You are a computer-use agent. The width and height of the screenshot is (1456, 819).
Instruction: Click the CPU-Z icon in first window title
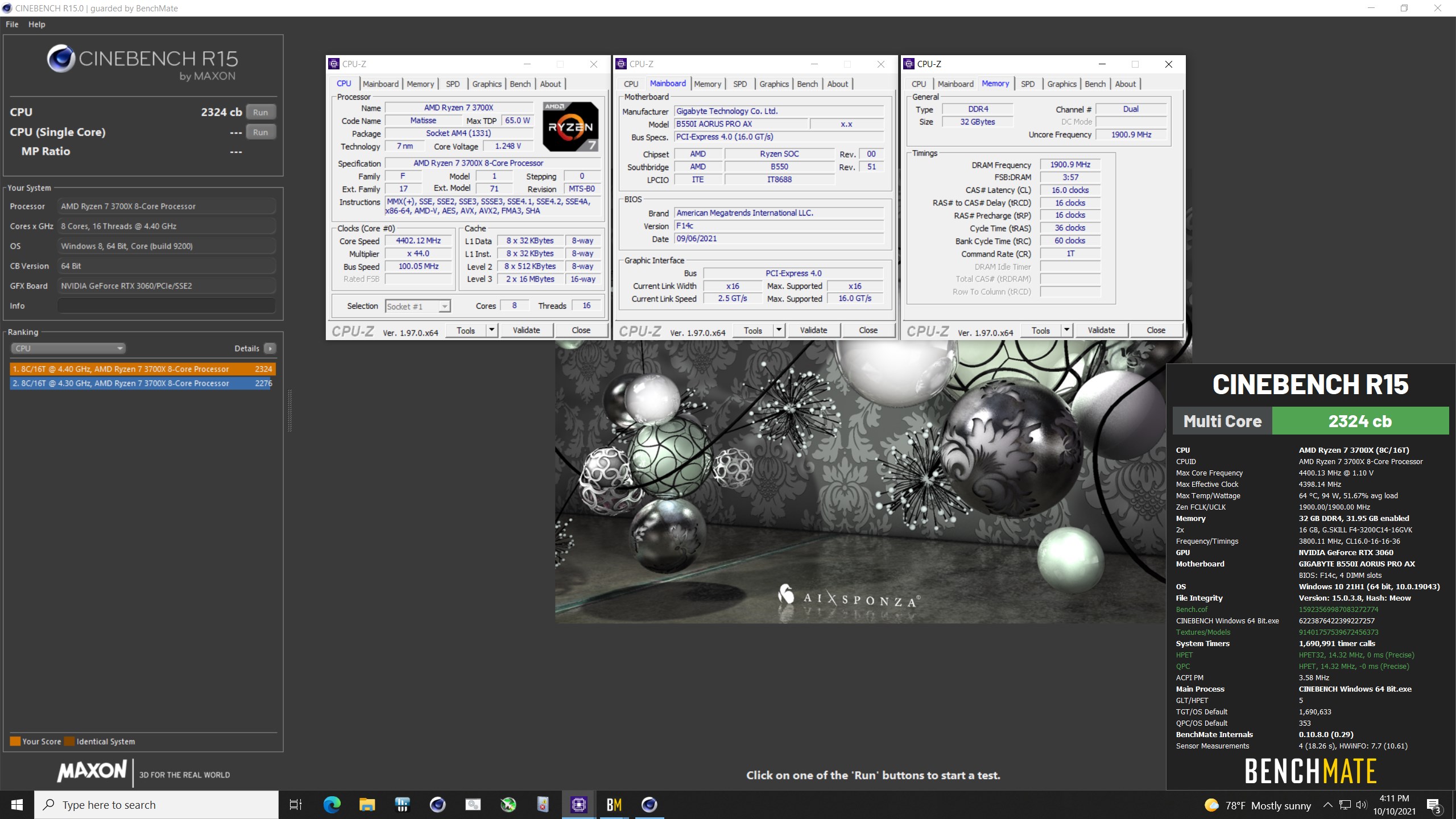(334, 64)
